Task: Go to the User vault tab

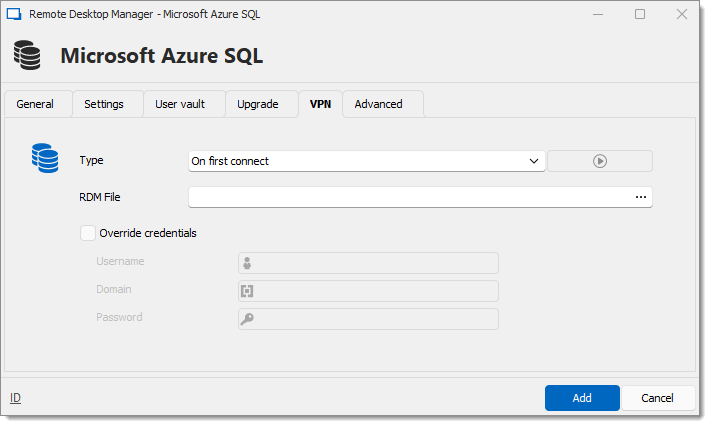Action: click(x=180, y=104)
